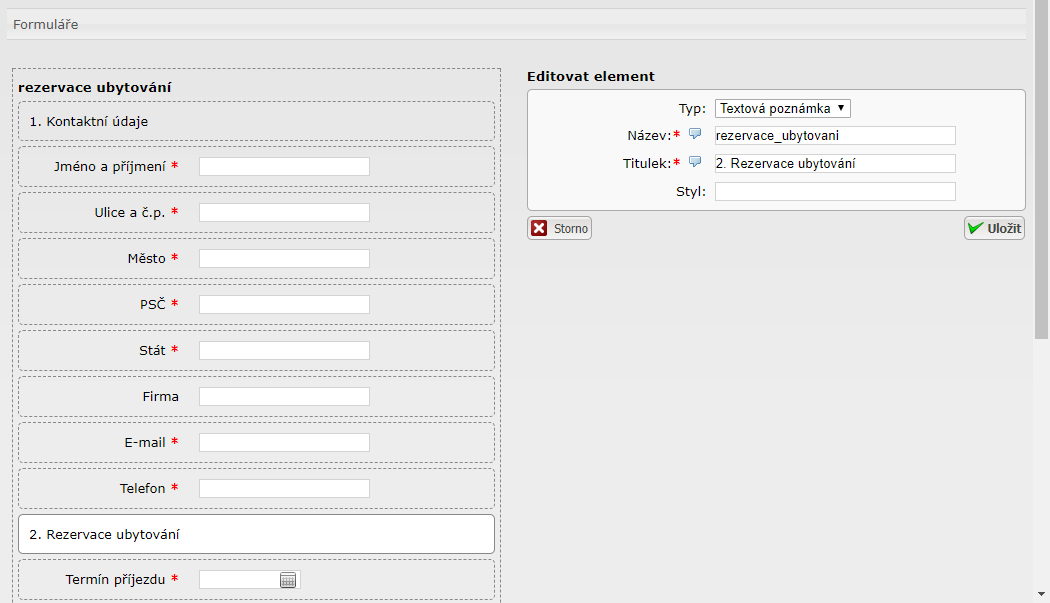1050x603 pixels.
Task: Click the calendar icon beside Termín příjezdu
Action: (288, 580)
